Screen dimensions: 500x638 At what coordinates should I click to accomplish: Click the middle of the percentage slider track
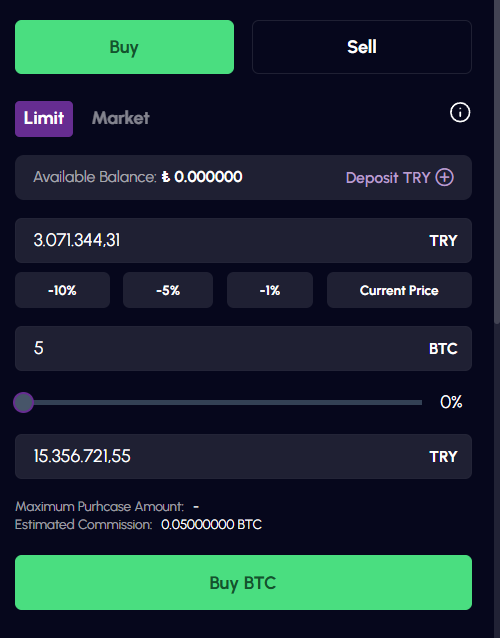pyautogui.click(x=223, y=402)
